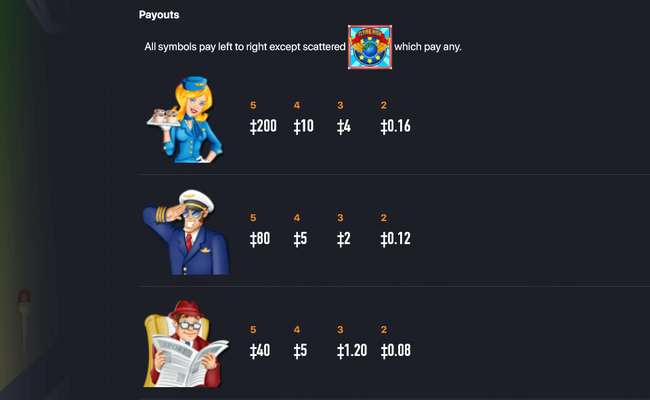Select flight attendant 5-symbol payout of 200
Viewport: 650px width, 400px height.
(264, 127)
